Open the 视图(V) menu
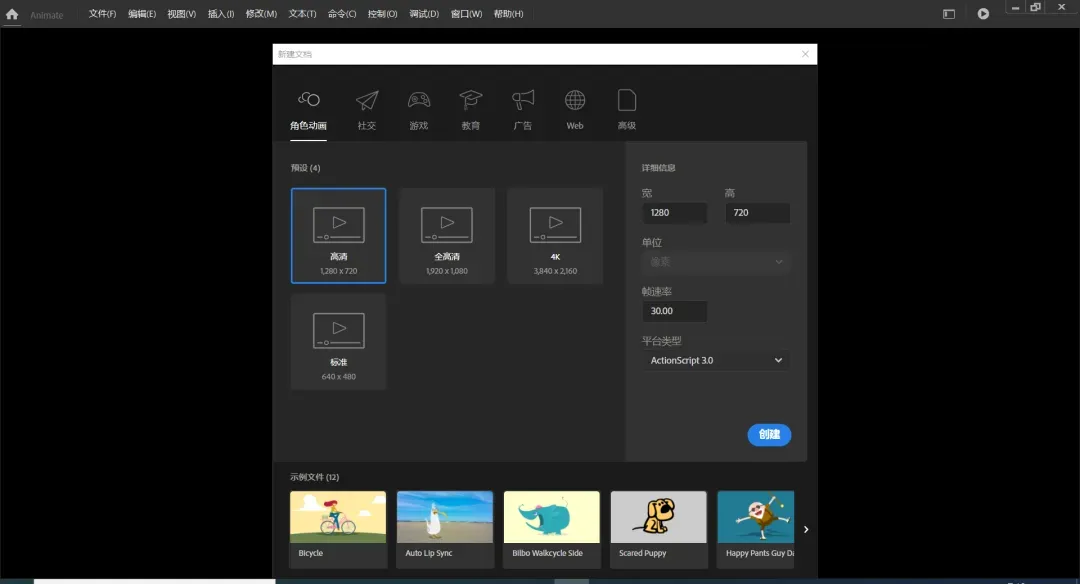Viewport: 1080px width, 584px height. tap(181, 14)
